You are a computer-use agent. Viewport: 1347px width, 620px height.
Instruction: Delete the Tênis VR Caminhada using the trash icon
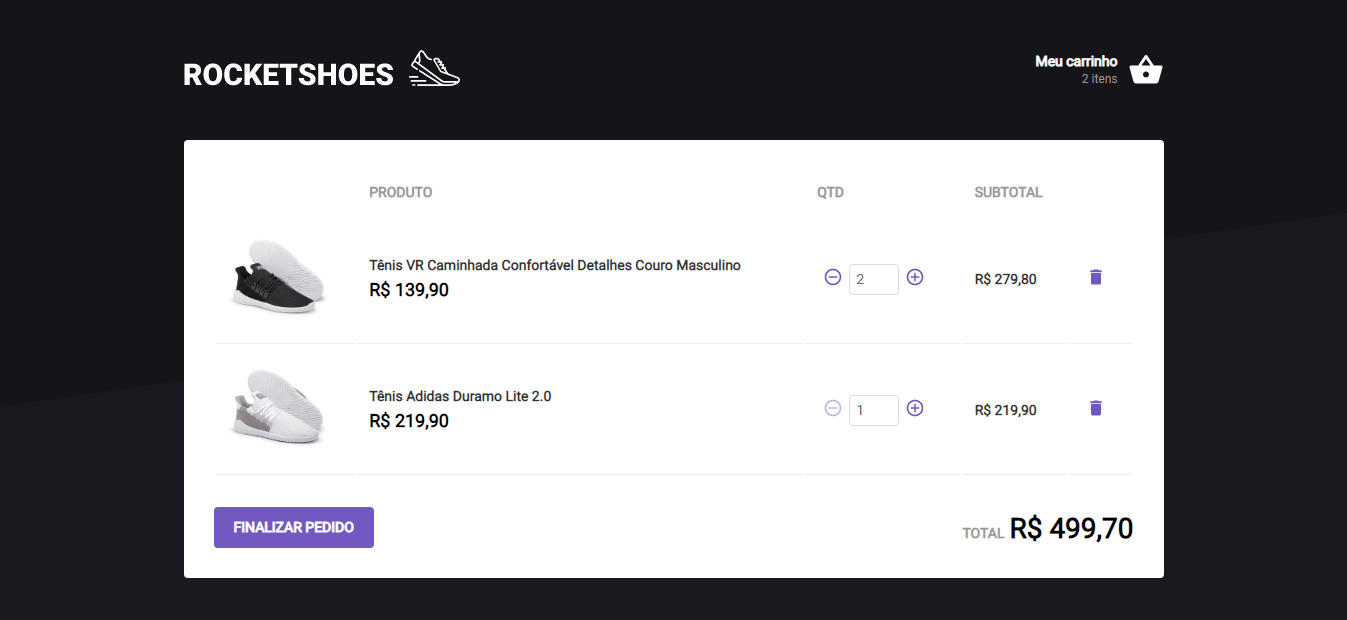[x=1095, y=277]
